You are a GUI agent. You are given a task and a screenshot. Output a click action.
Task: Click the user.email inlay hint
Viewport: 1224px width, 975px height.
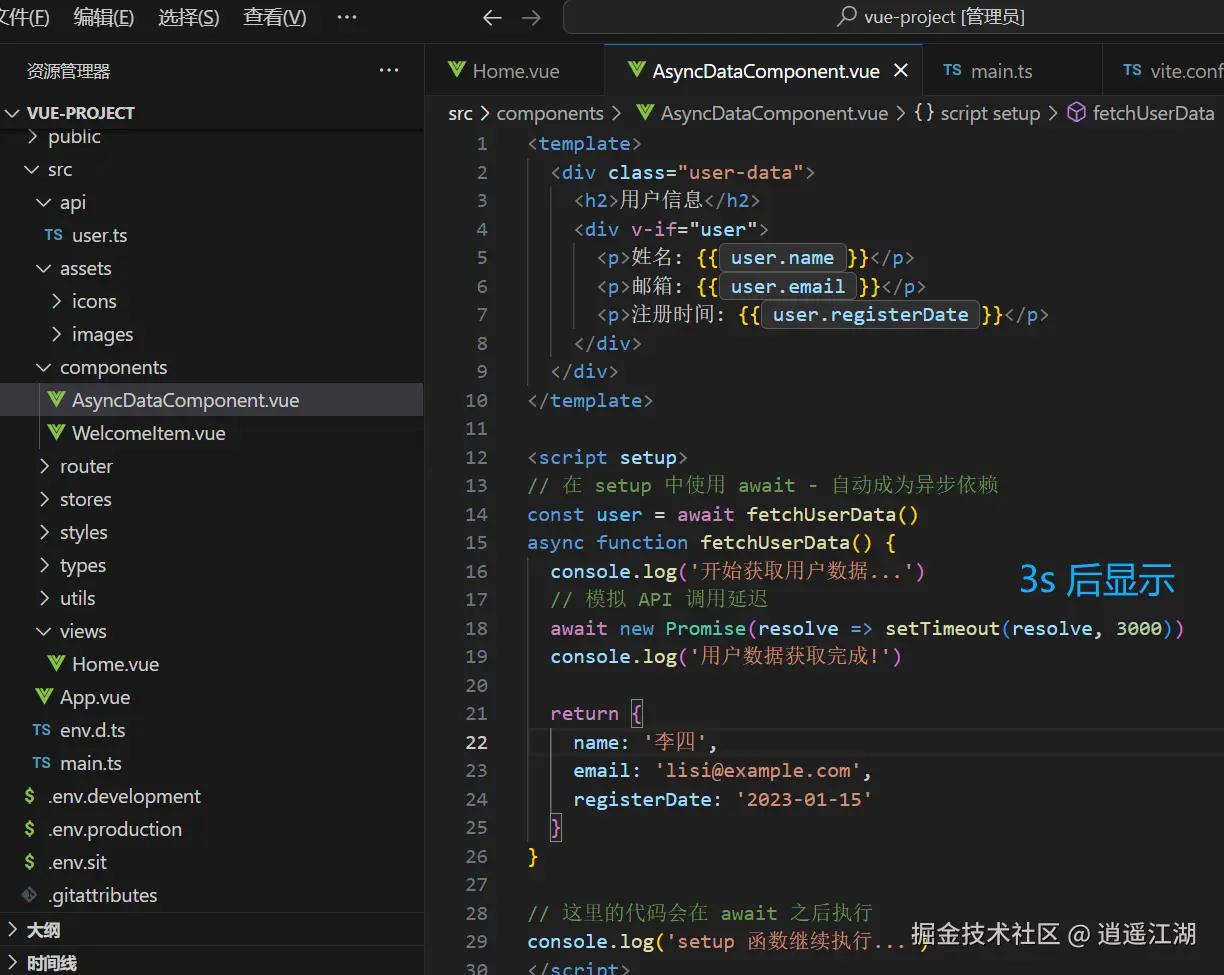coord(788,287)
